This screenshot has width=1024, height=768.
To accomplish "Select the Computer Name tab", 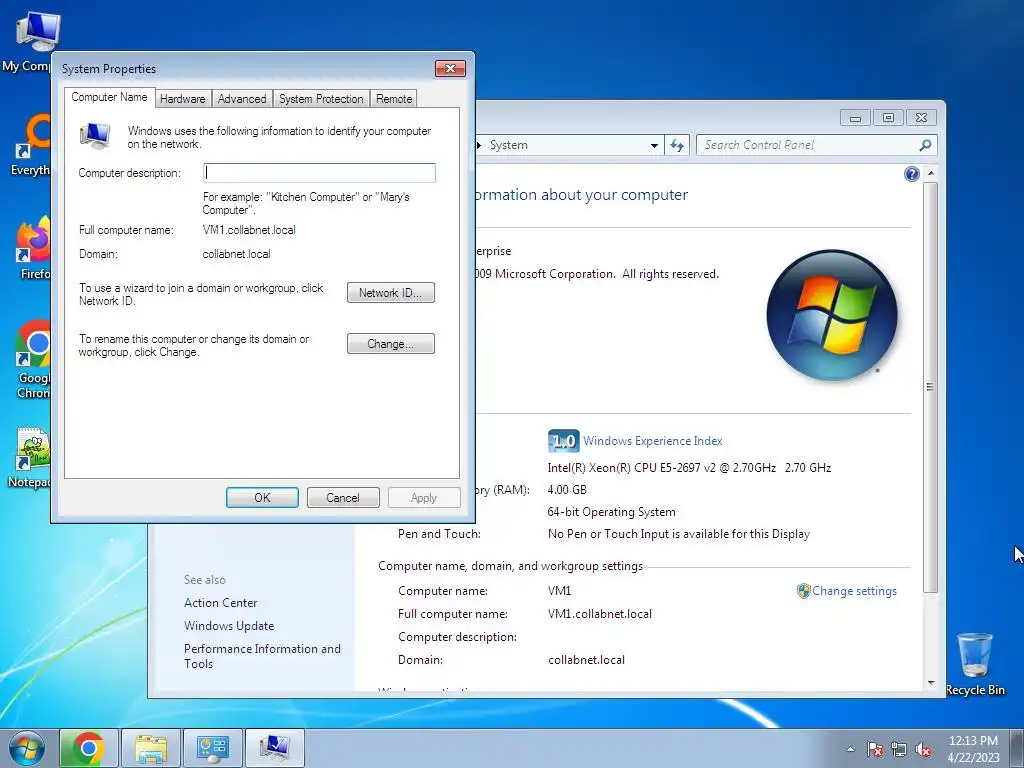I will pyautogui.click(x=109, y=97).
